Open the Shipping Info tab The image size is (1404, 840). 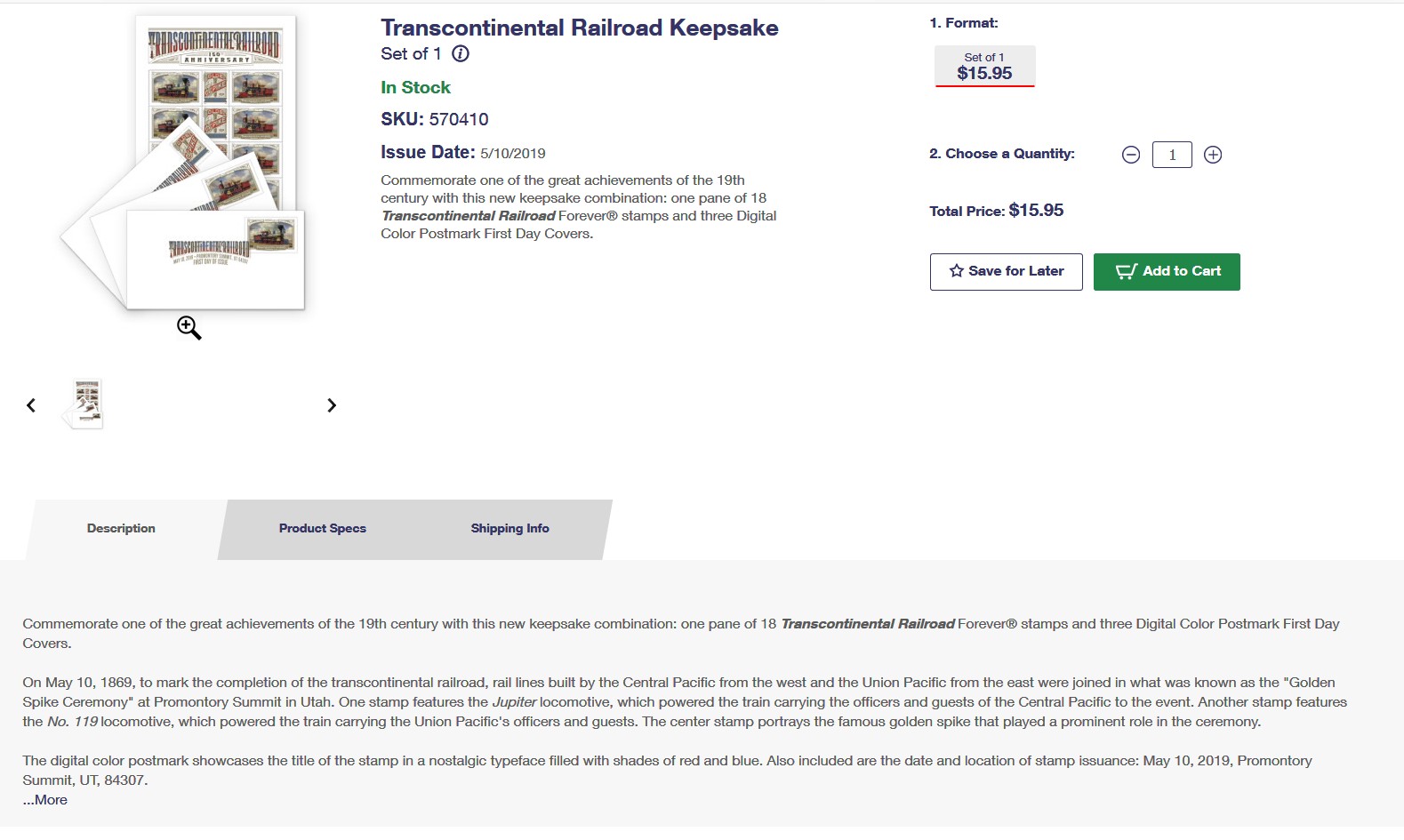510,529
